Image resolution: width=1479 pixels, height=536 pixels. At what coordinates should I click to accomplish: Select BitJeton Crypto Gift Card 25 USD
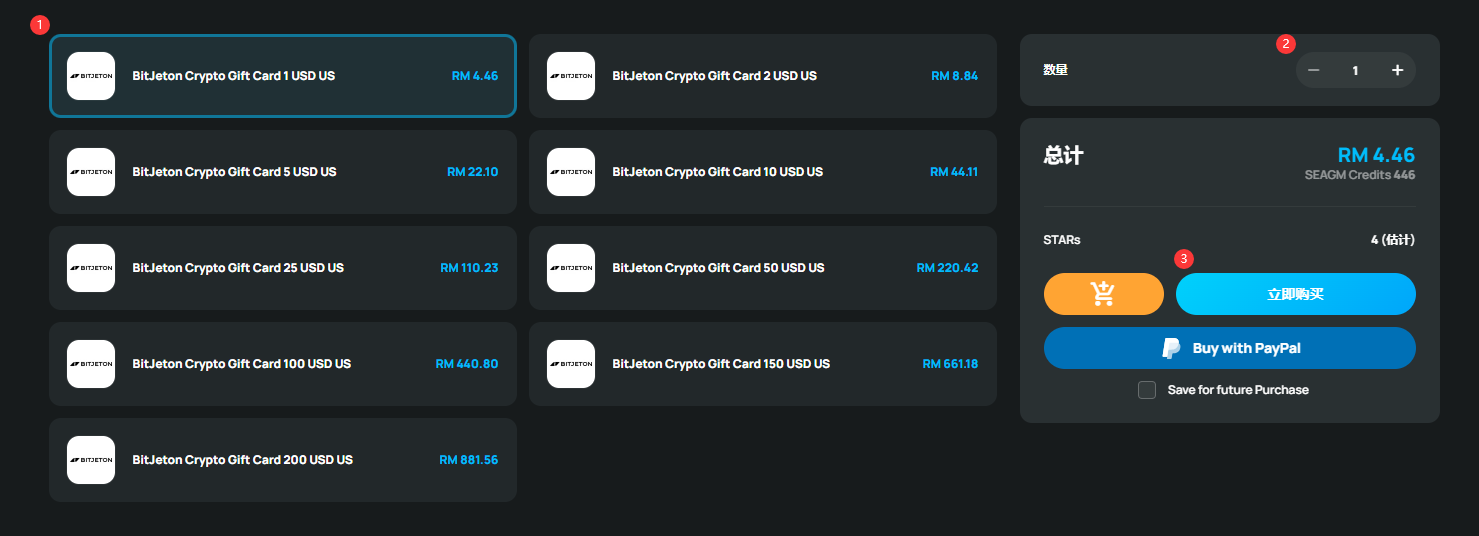tap(283, 268)
